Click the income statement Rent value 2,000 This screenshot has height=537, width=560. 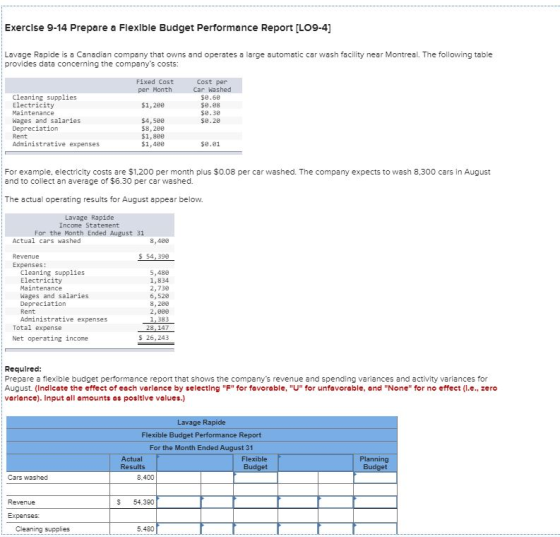159,312
